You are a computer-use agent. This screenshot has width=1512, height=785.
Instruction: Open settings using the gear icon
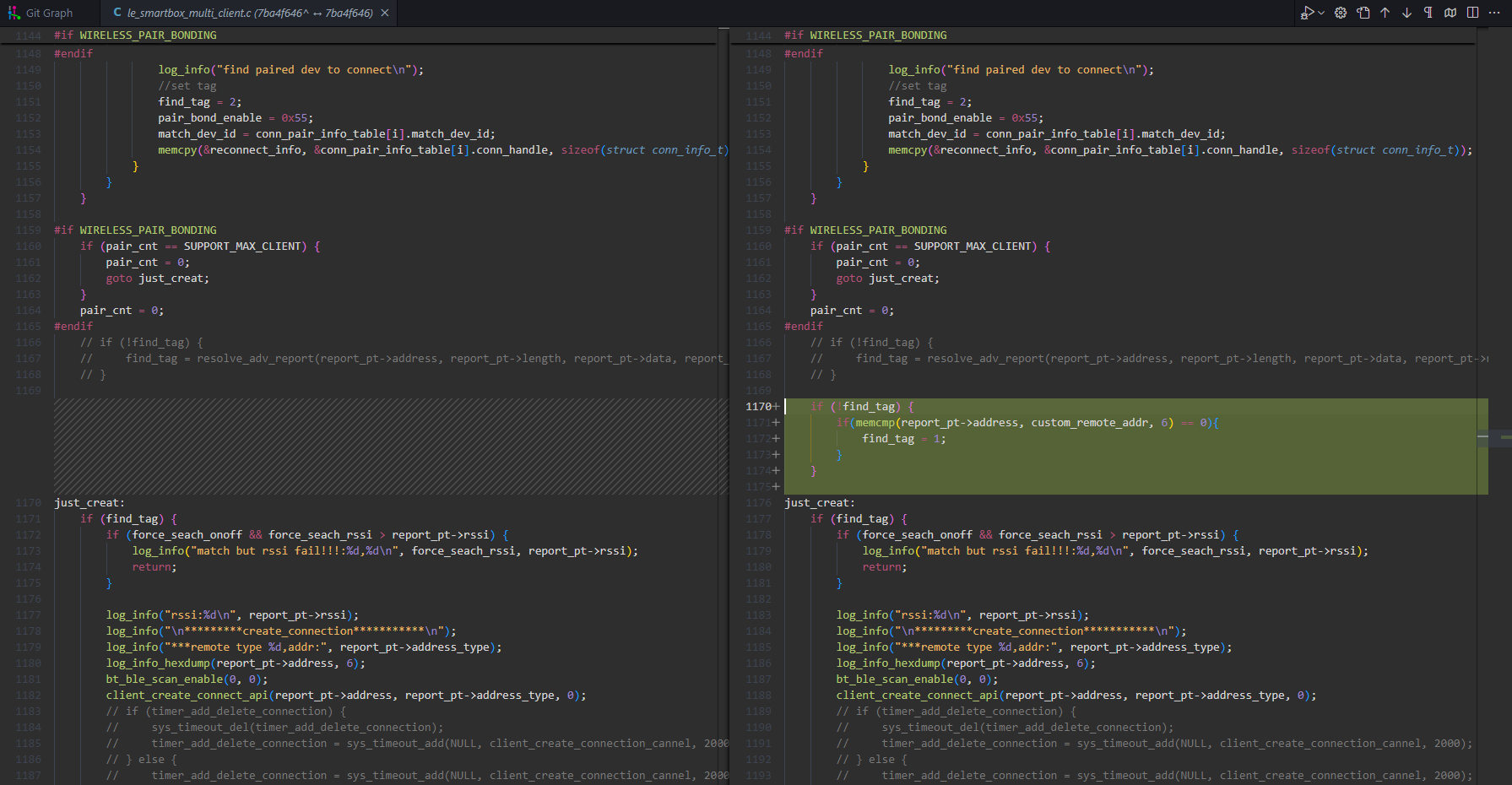point(1341,13)
